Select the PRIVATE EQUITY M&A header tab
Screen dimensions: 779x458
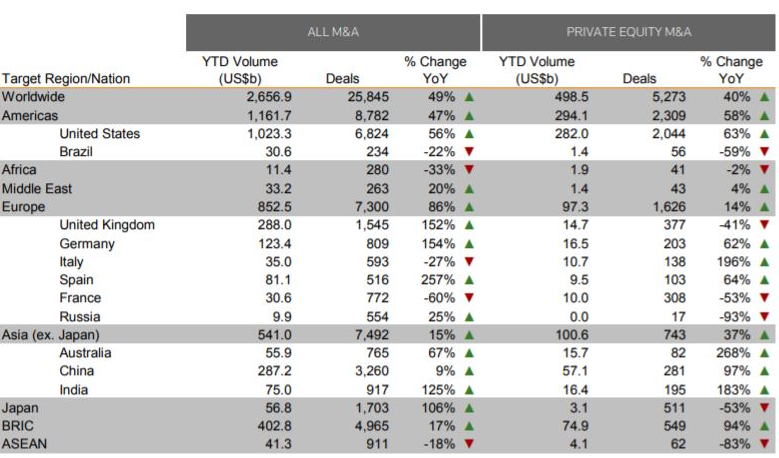coord(629,32)
